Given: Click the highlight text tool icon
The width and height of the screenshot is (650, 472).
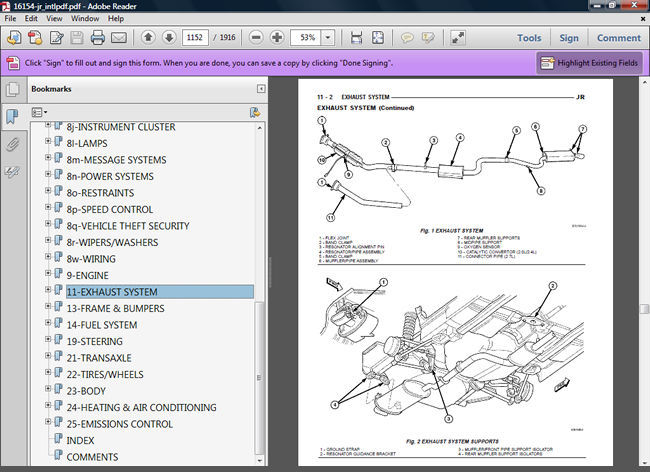Looking at the screenshot, I should click(428, 38).
